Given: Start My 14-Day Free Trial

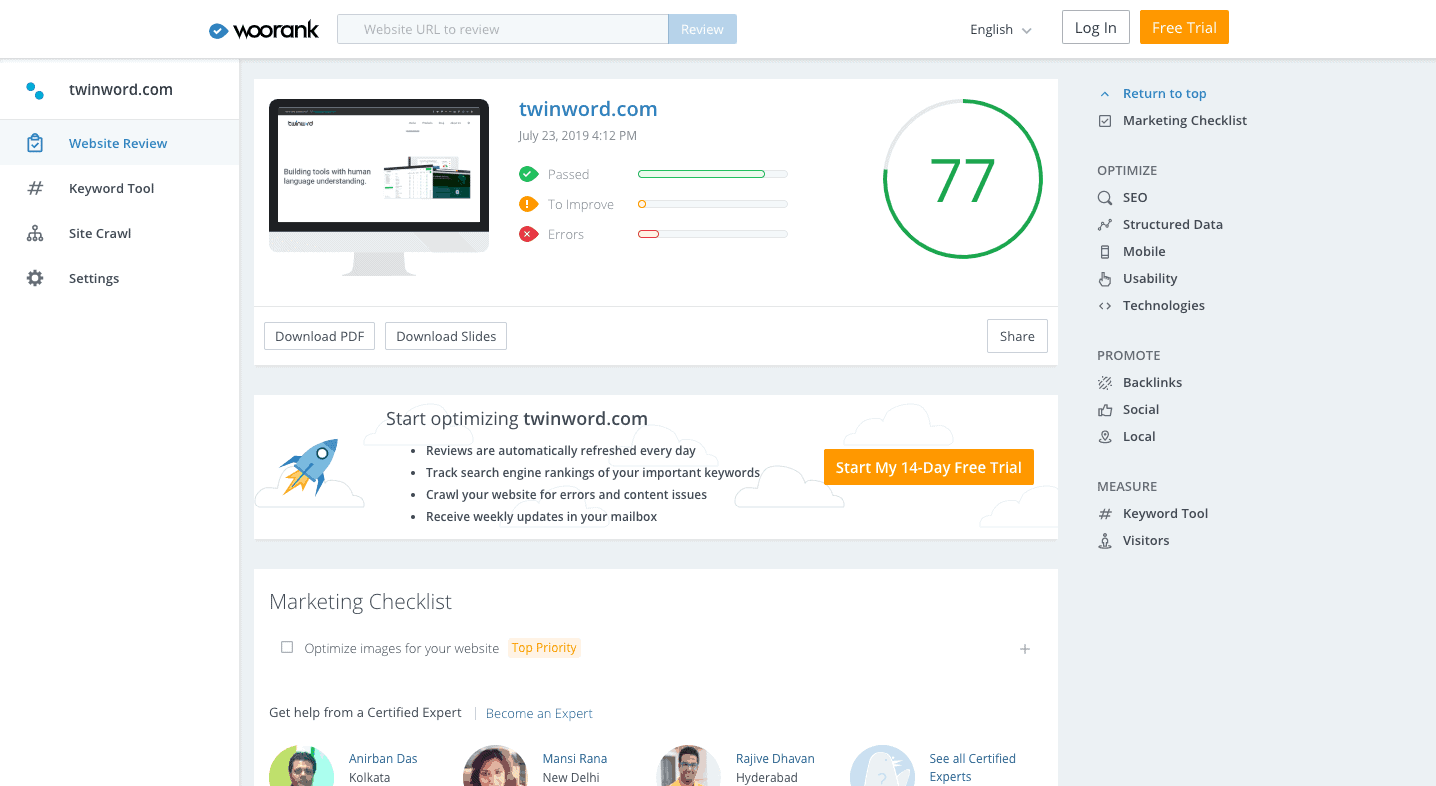Looking at the screenshot, I should pos(929,467).
